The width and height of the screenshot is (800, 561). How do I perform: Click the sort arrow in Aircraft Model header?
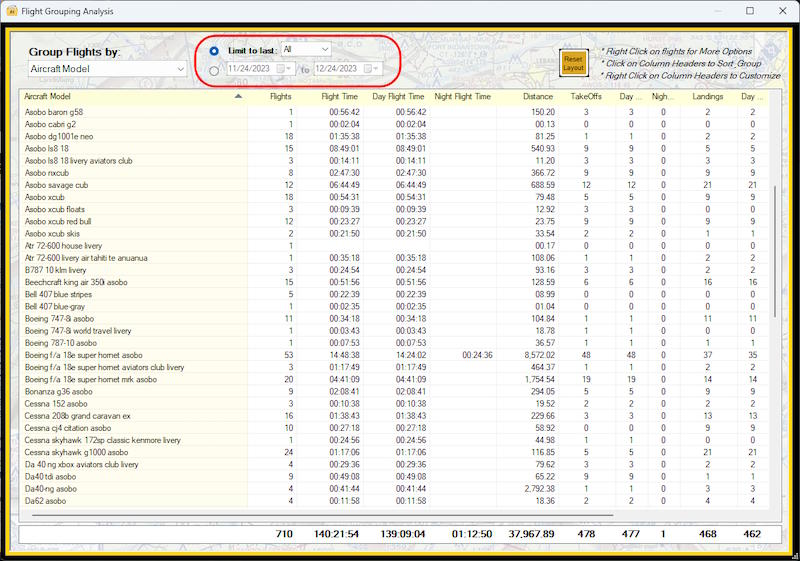click(238, 96)
